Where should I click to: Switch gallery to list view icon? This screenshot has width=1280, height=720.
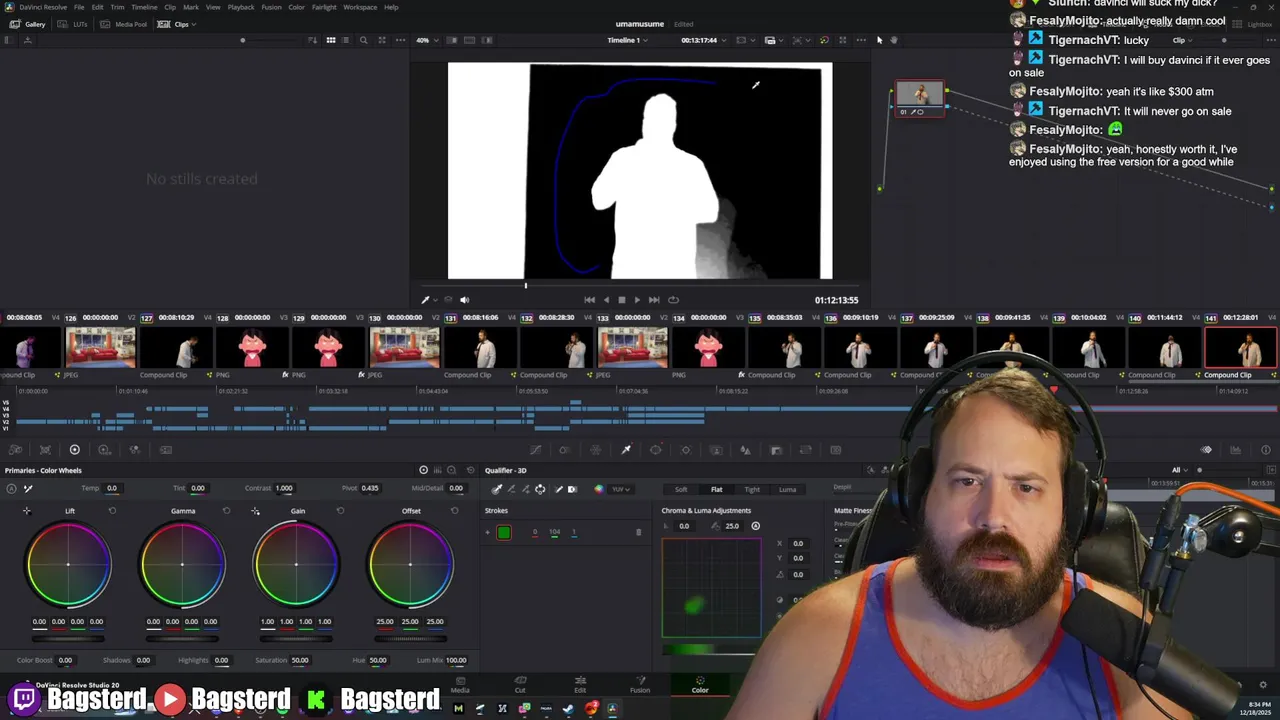347,40
